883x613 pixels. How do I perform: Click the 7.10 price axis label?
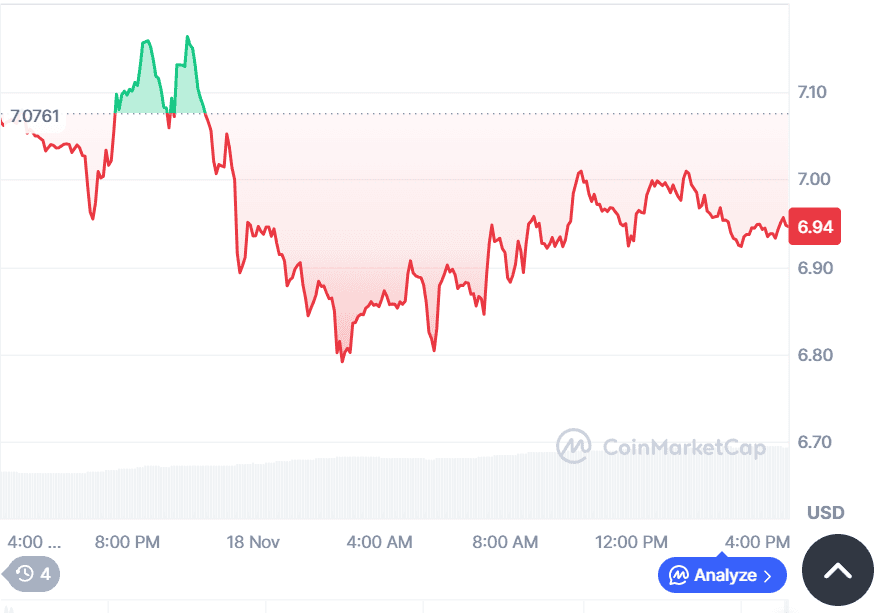point(815,93)
